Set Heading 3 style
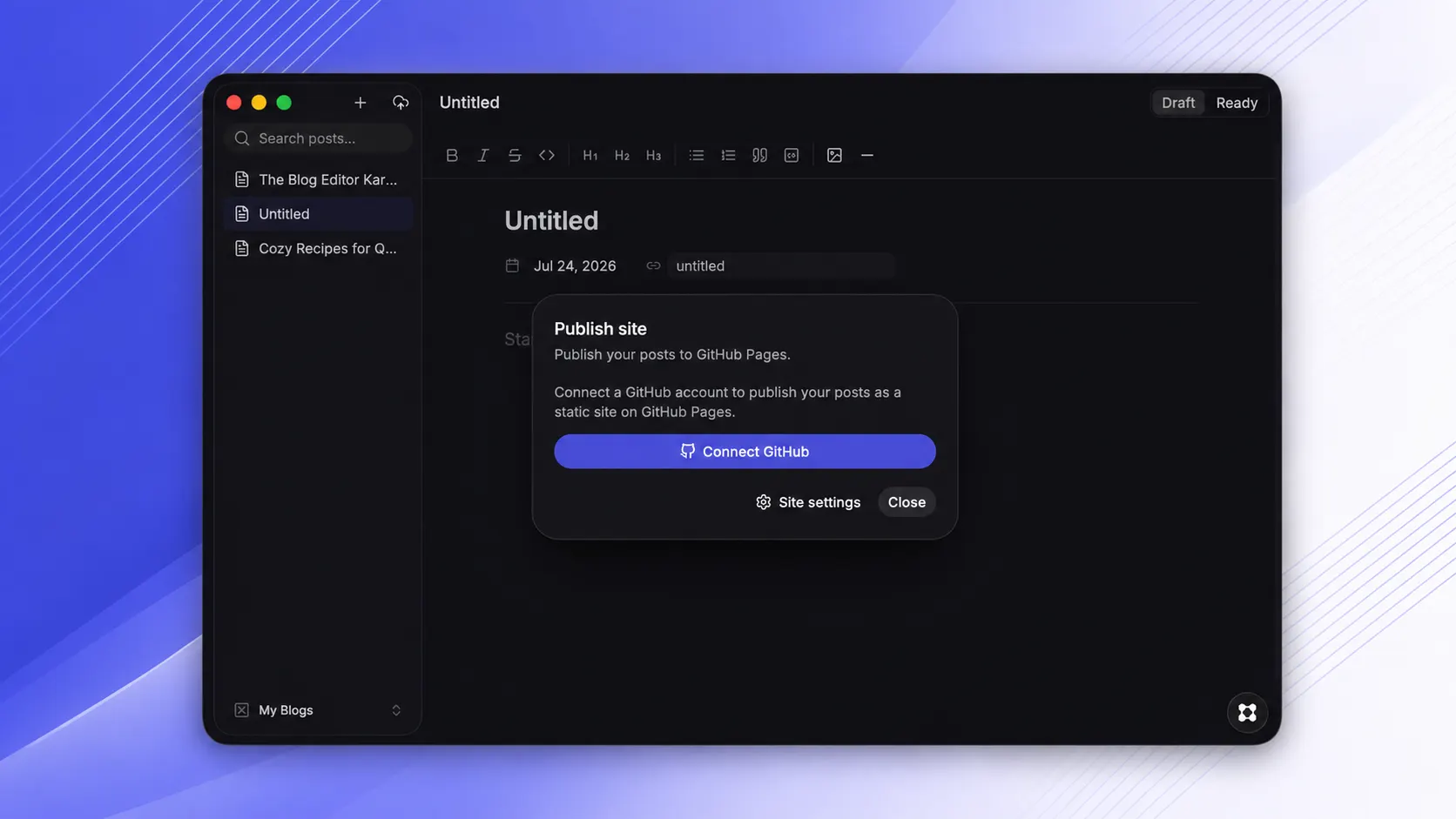The height and width of the screenshot is (819, 1456). pyautogui.click(x=654, y=155)
